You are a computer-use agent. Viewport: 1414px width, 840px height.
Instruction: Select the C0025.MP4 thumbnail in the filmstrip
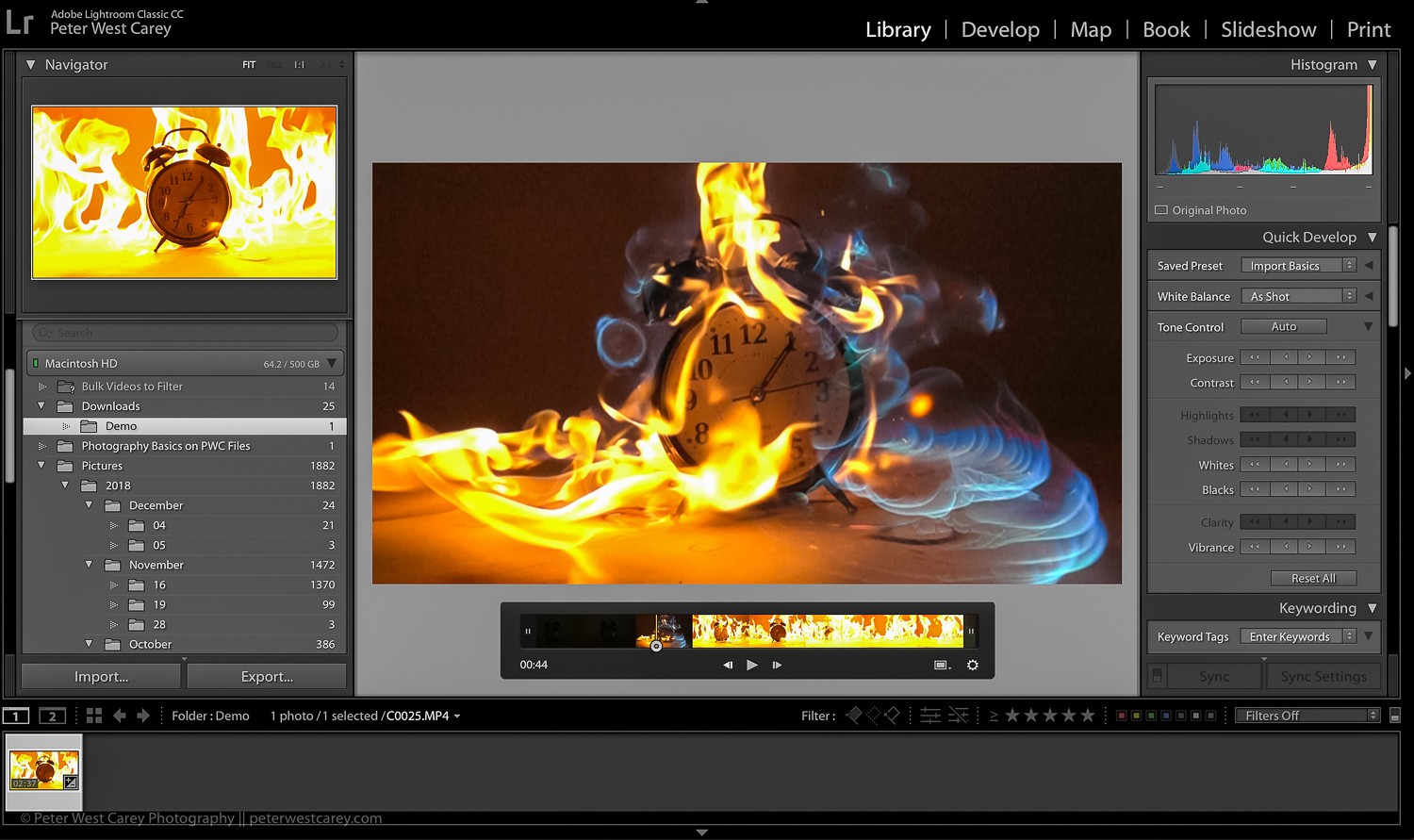click(43, 768)
